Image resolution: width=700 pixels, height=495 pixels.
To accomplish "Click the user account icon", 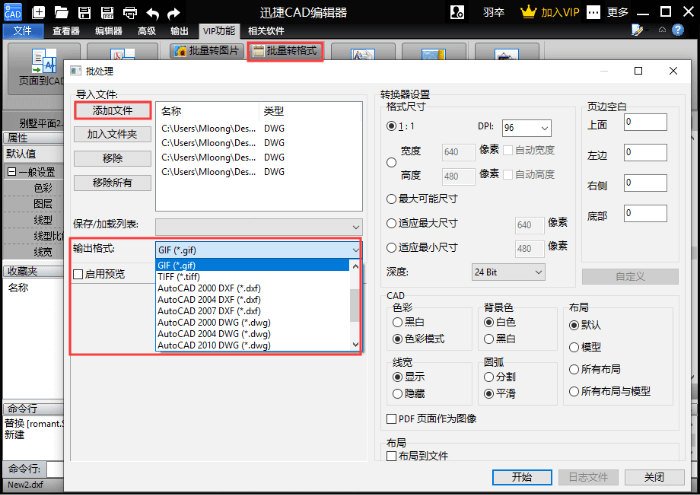I will [x=457, y=12].
